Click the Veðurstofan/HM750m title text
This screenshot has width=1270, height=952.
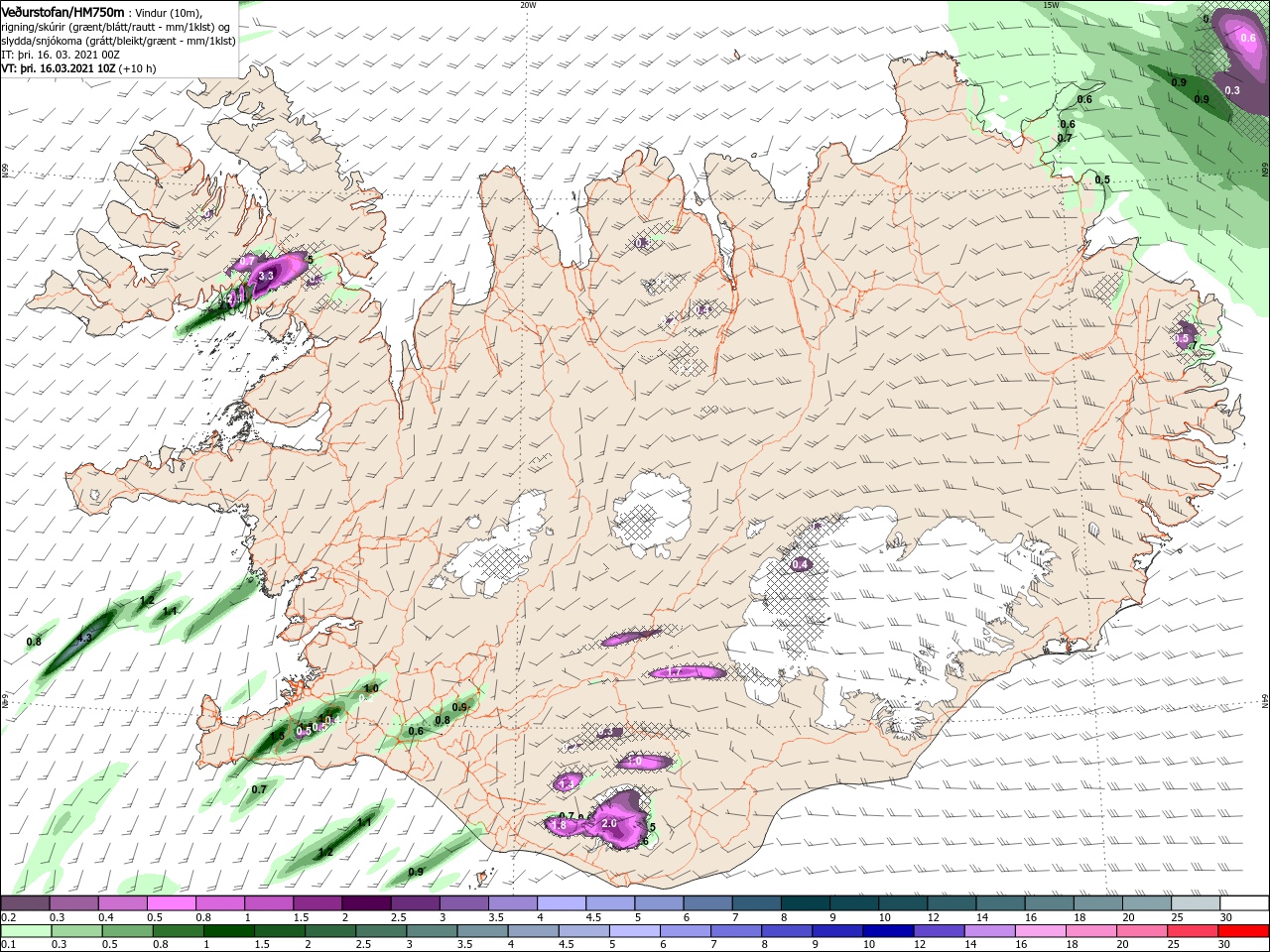coord(63,11)
